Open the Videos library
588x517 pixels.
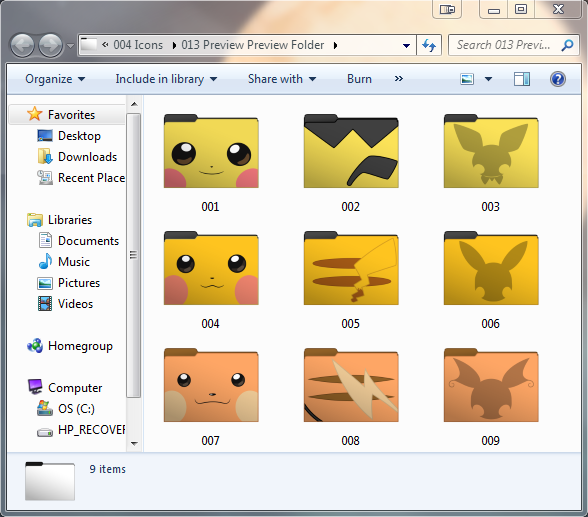[75, 304]
